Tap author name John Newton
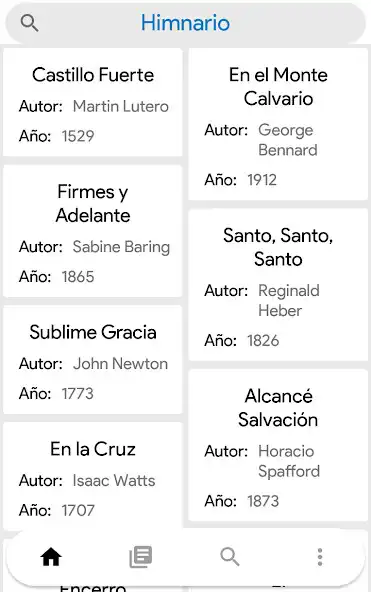 (x=120, y=364)
